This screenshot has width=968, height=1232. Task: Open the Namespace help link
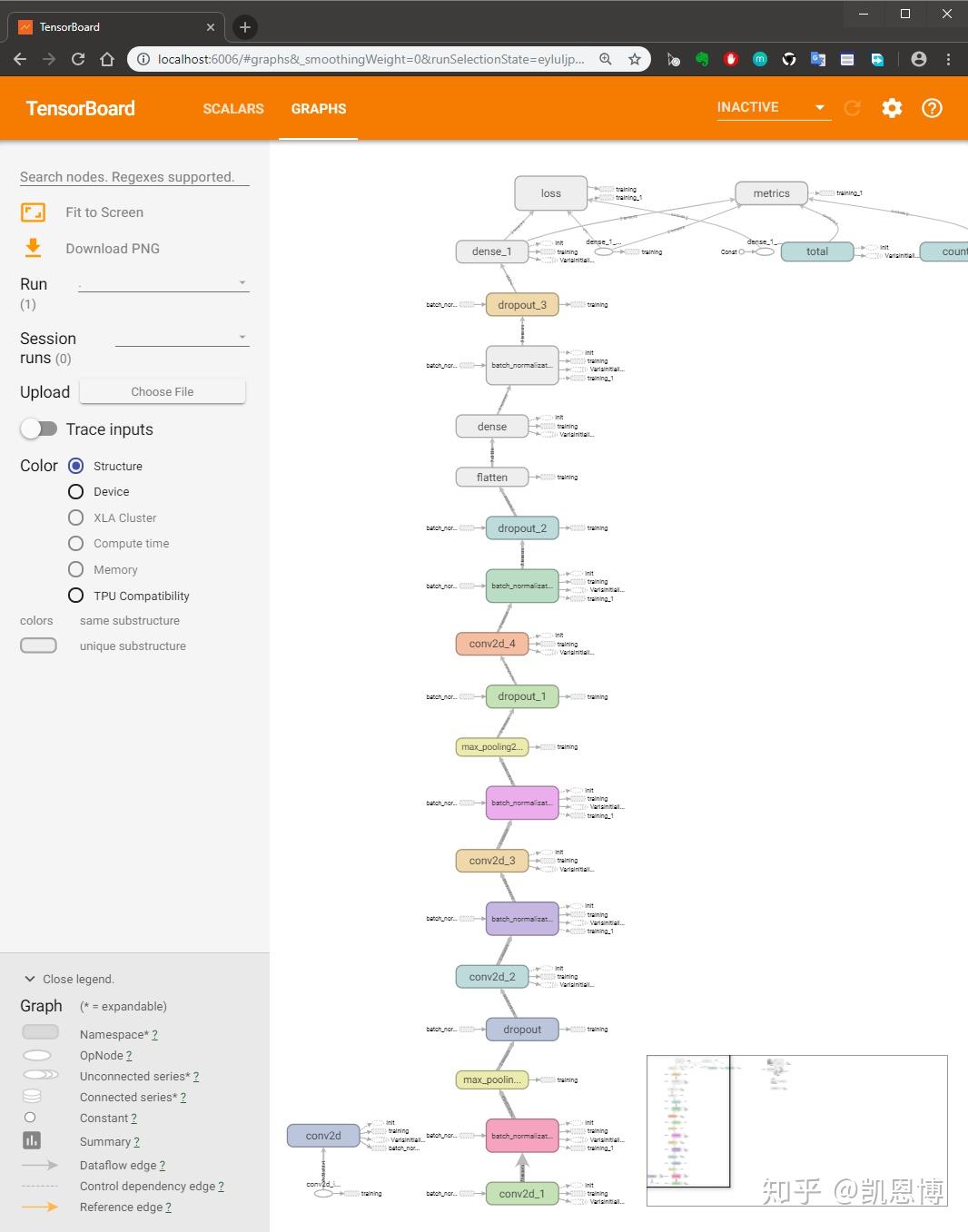click(154, 1034)
